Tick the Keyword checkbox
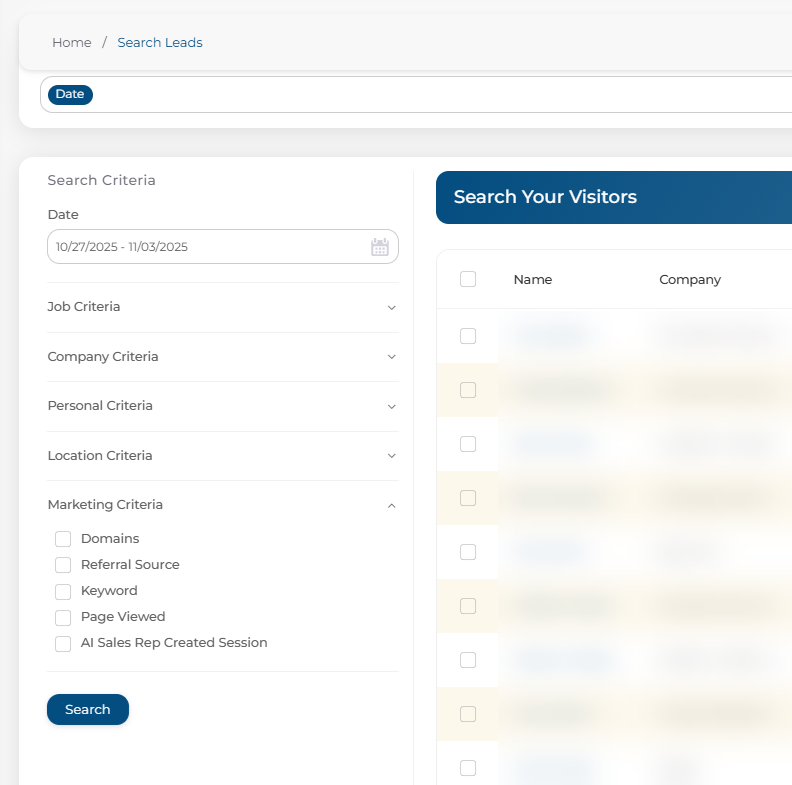Viewport: 792px width, 785px height. [x=63, y=591]
